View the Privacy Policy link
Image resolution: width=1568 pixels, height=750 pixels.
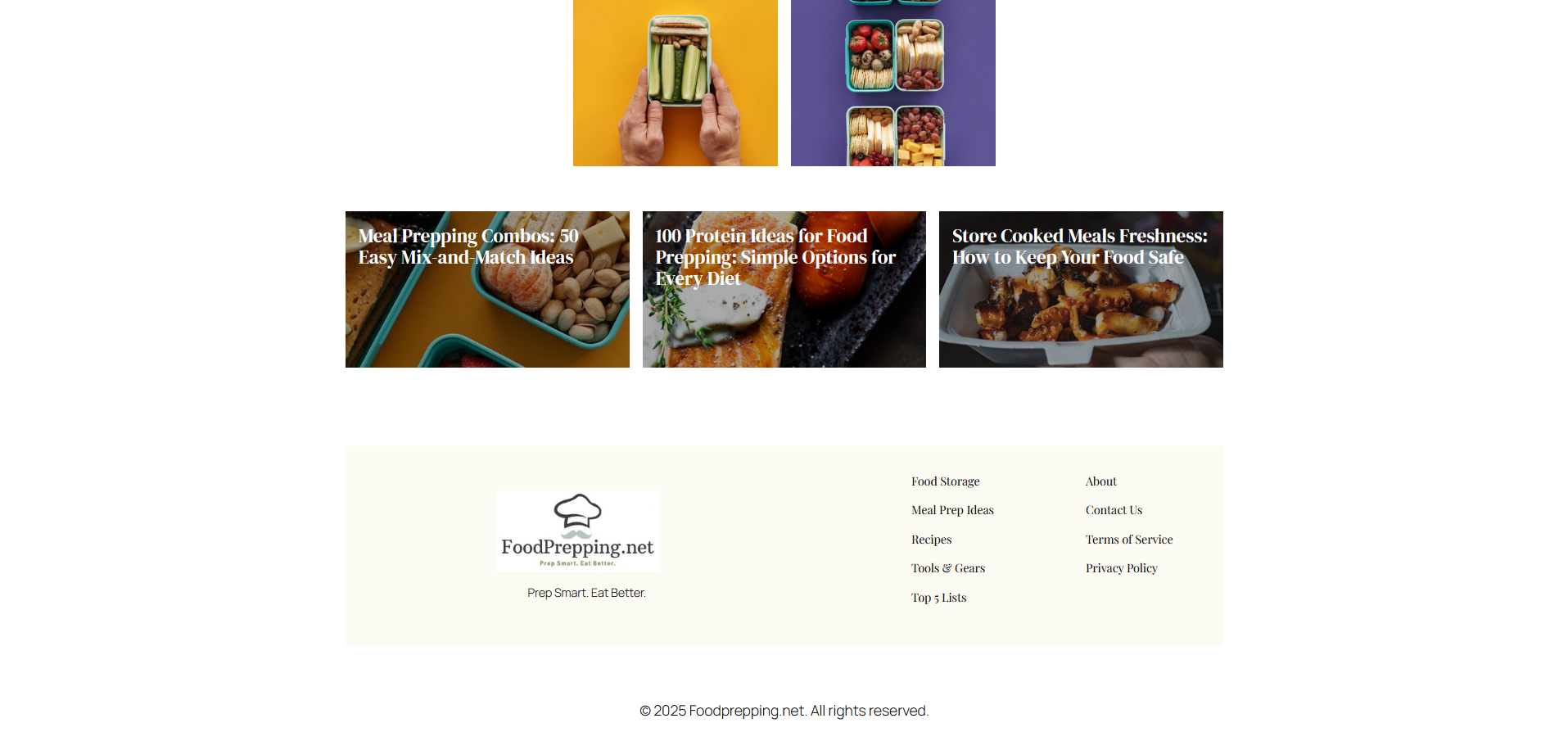[1121, 568]
